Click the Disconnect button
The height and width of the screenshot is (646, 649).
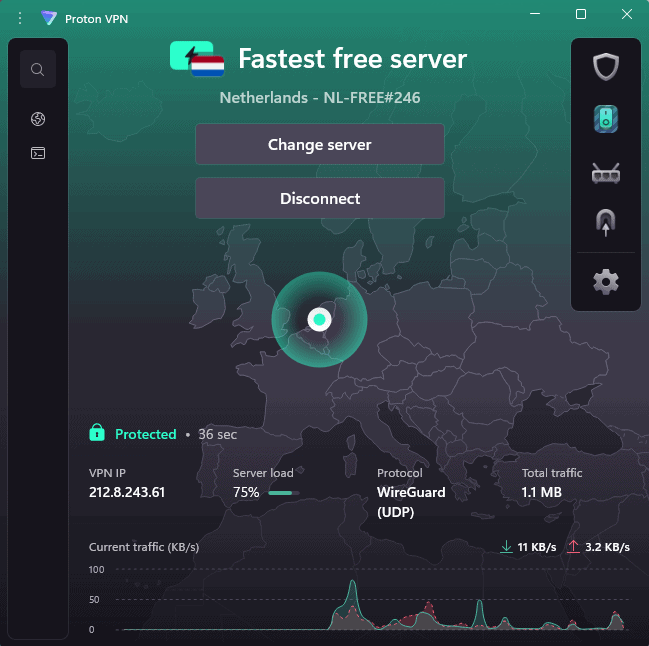point(319,199)
